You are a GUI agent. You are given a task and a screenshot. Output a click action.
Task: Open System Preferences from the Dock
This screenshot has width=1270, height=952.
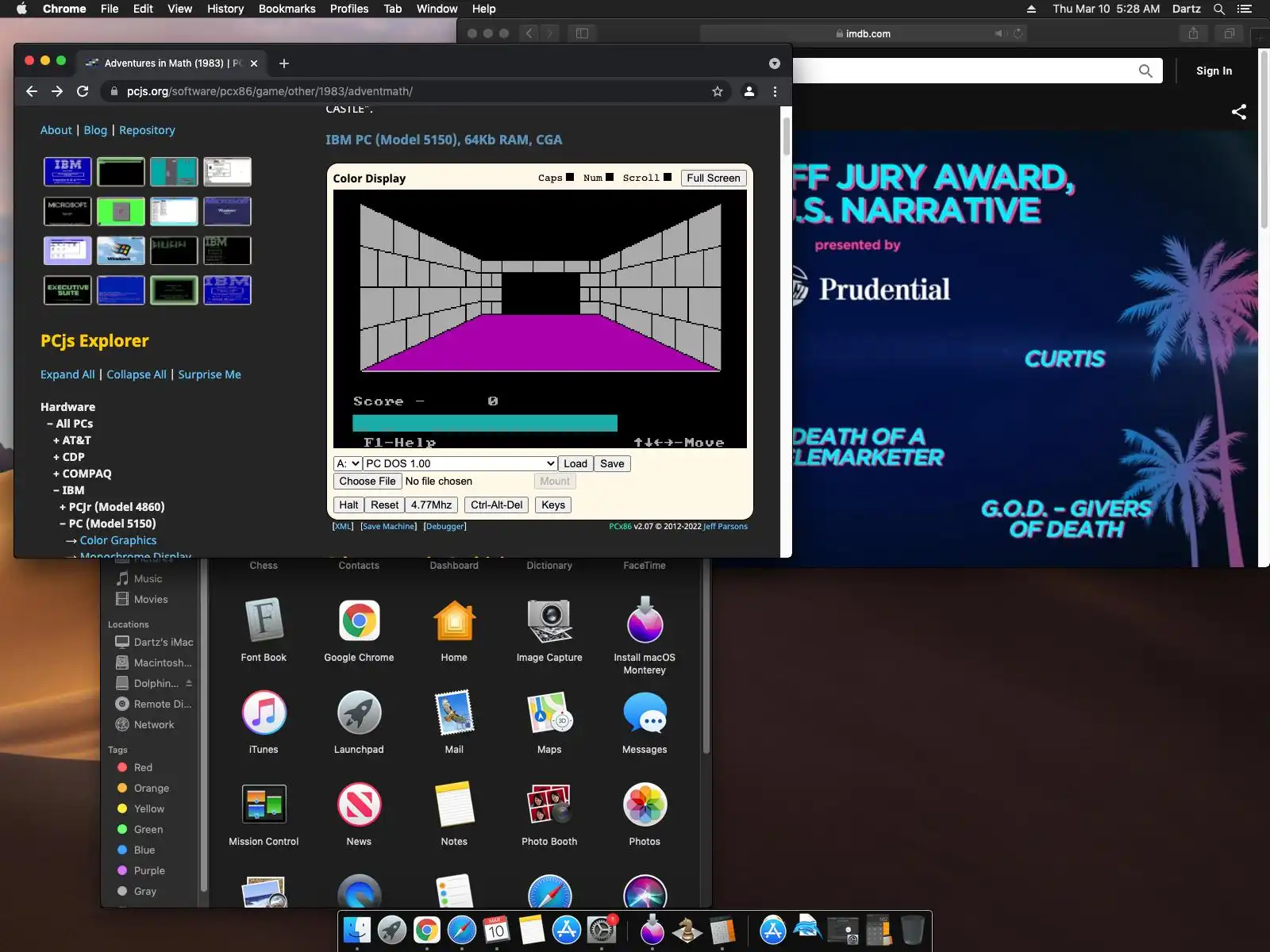click(602, 930)
